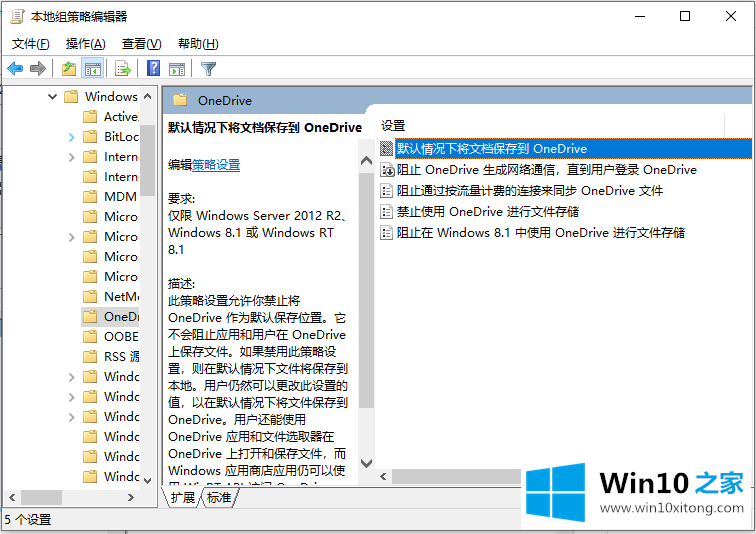Click the Filter funnel icon
Viewport: 756px width, 534px height.
pos(208,69)
